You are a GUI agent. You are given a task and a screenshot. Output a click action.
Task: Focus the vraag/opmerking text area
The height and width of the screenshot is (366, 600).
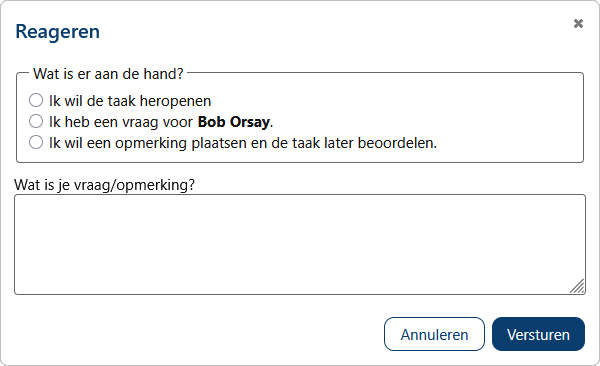point(300,245)
